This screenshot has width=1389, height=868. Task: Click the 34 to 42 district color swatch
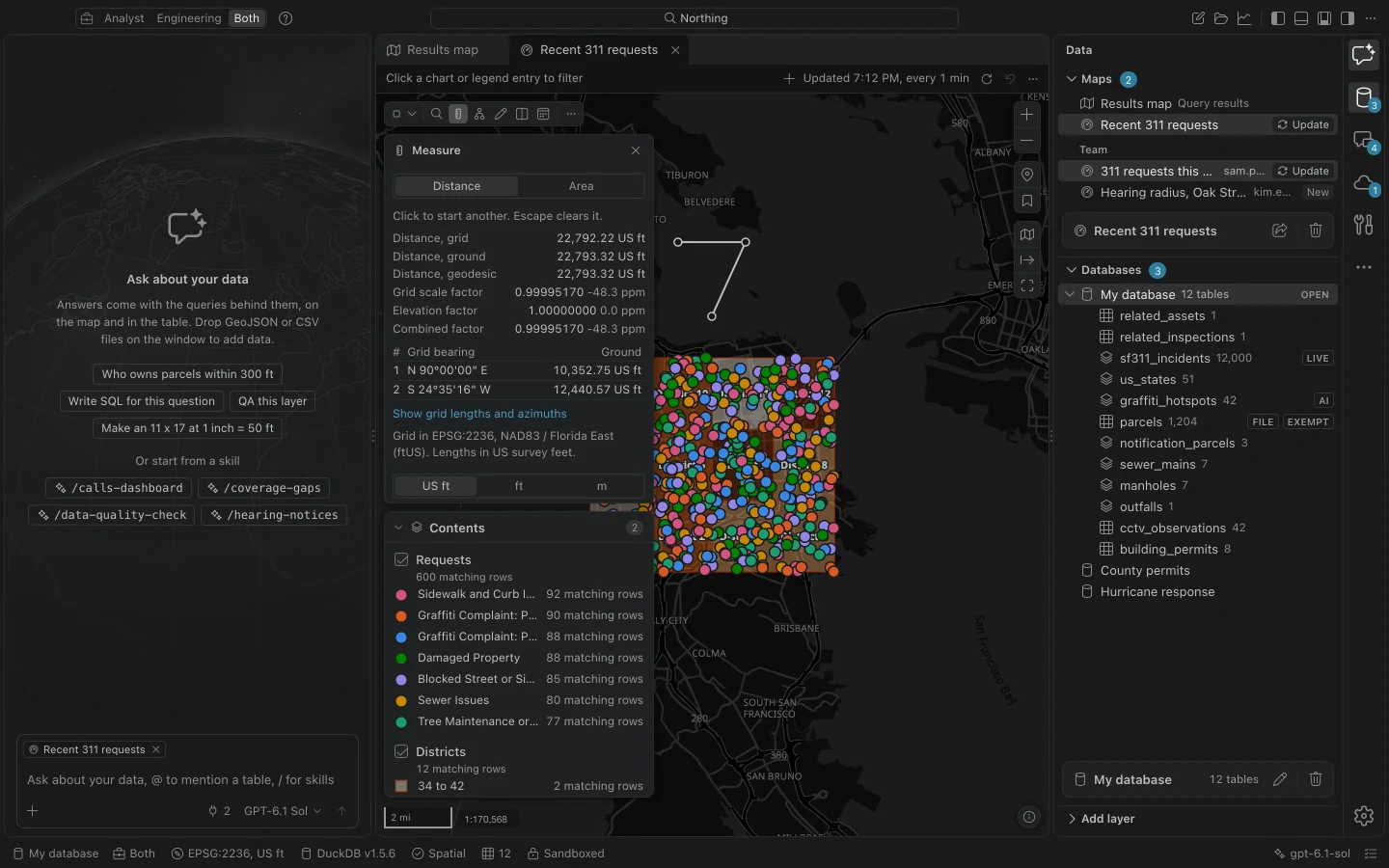[x=401, y=786]
